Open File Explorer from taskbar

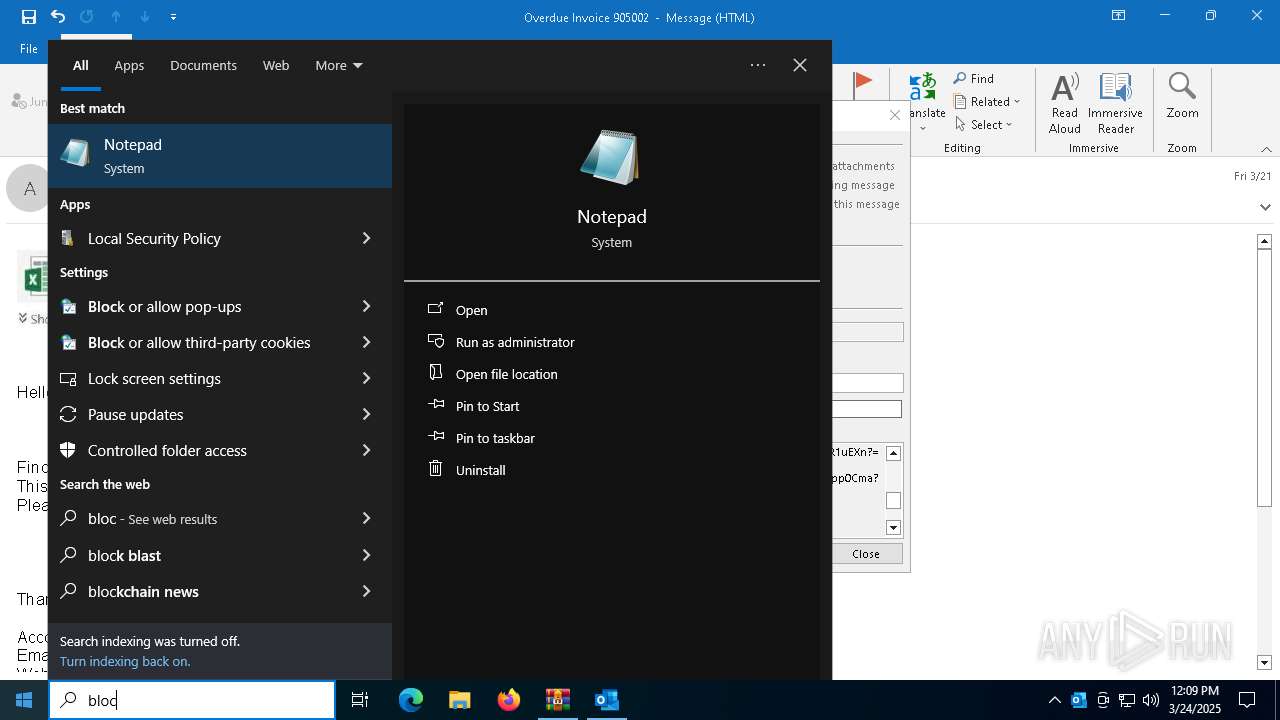point(459,700)
